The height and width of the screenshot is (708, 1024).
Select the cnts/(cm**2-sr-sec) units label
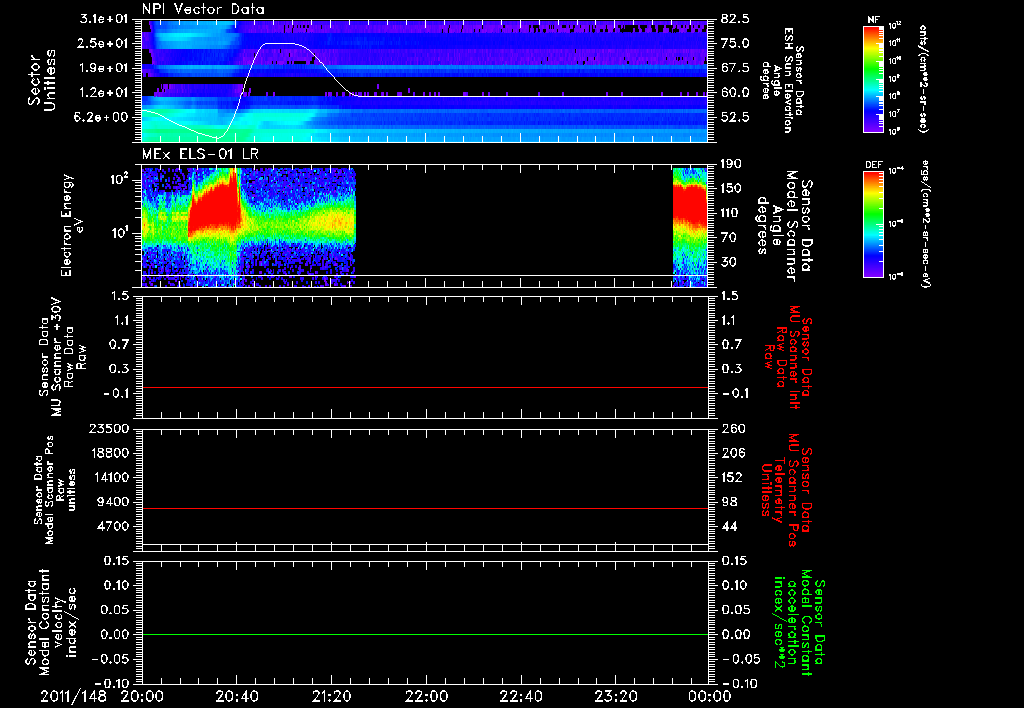pyautogui.click(x=923, y=78)
